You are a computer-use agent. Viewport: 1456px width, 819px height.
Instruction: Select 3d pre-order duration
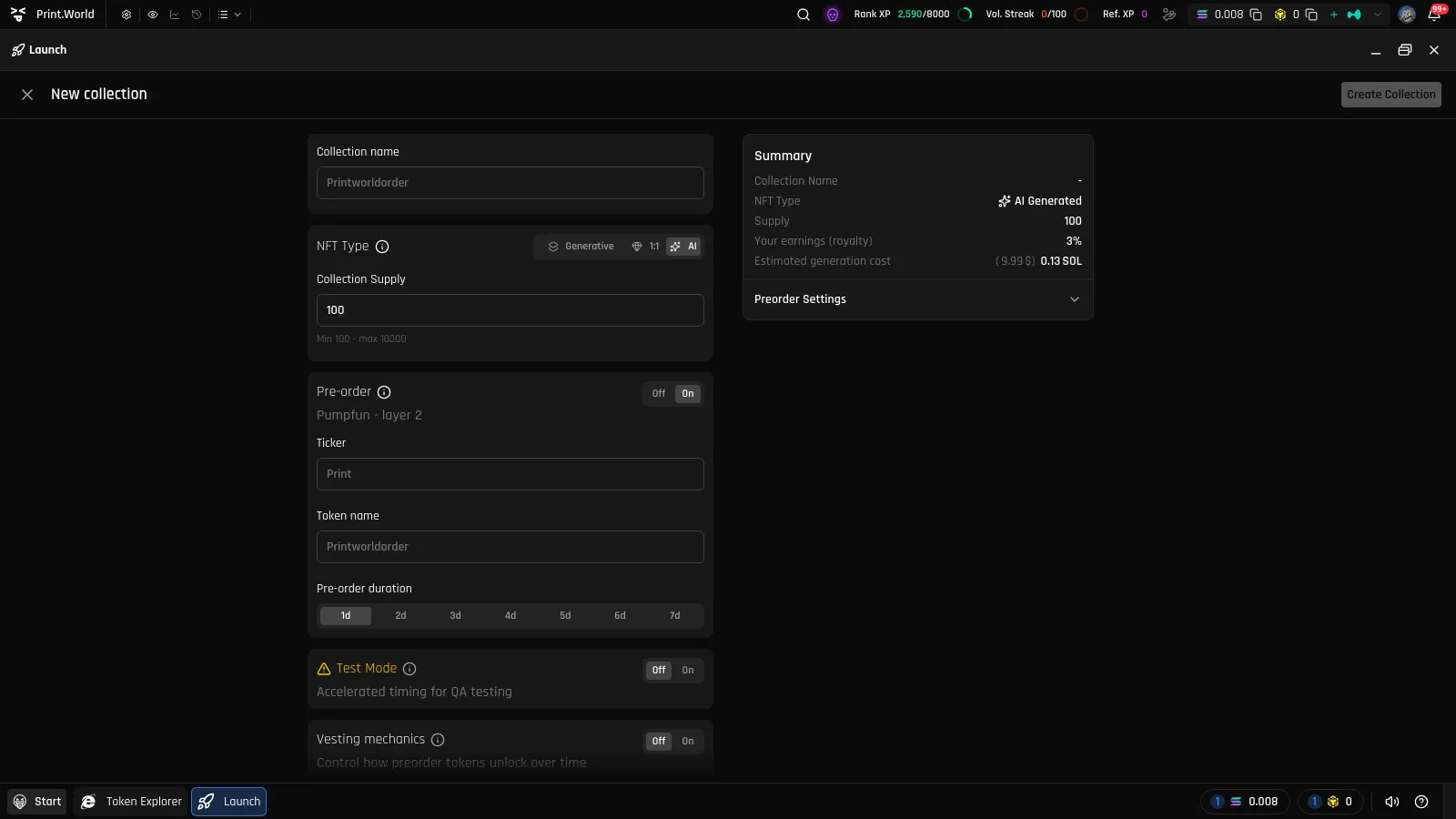point(455,616)
